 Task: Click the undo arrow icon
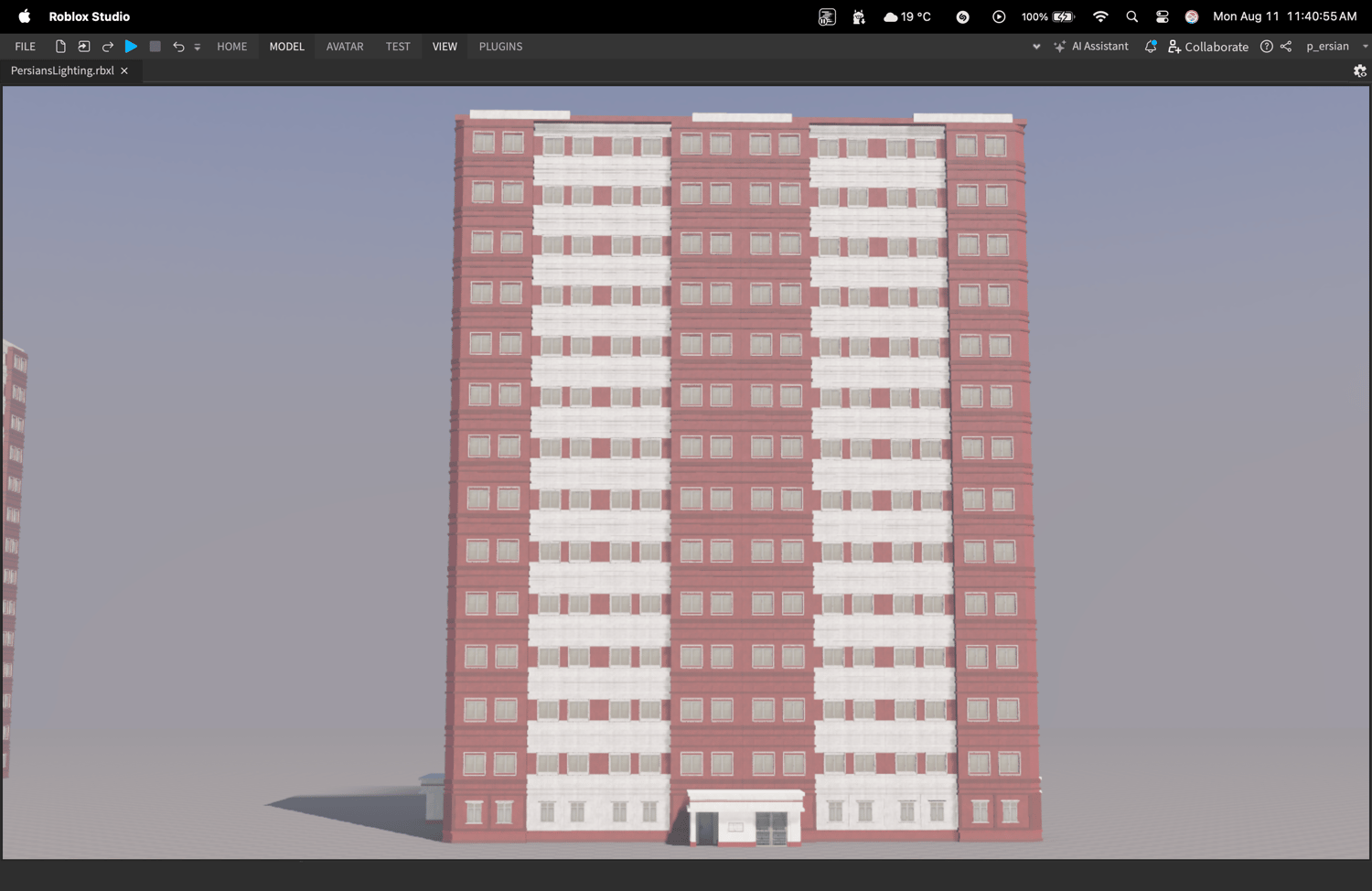click(178, 47)
